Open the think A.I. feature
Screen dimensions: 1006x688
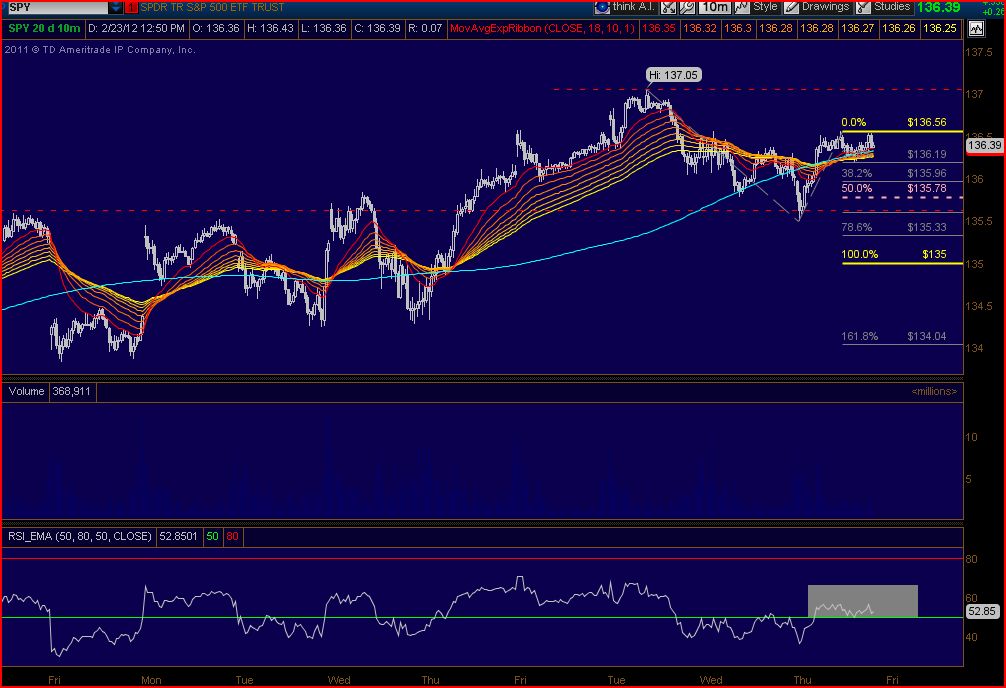click(633, 6)
